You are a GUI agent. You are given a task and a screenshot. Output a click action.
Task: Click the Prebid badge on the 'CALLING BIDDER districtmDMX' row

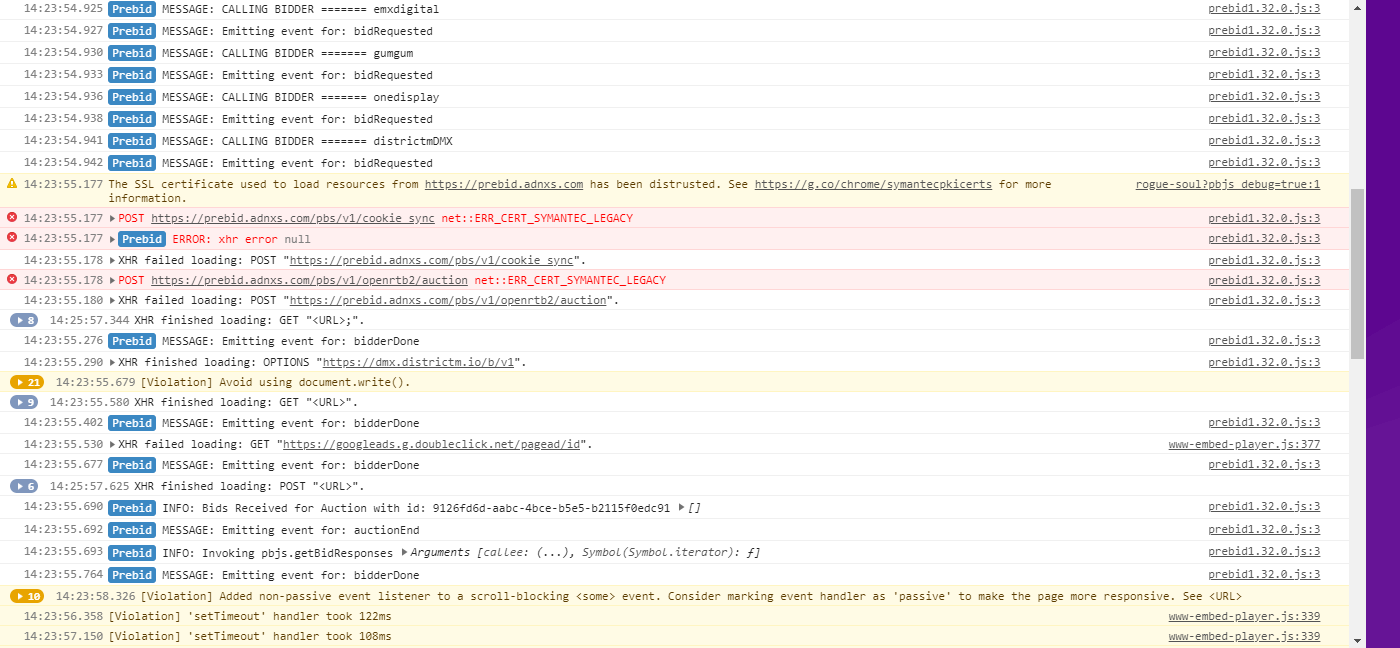[x=132, y=141]
